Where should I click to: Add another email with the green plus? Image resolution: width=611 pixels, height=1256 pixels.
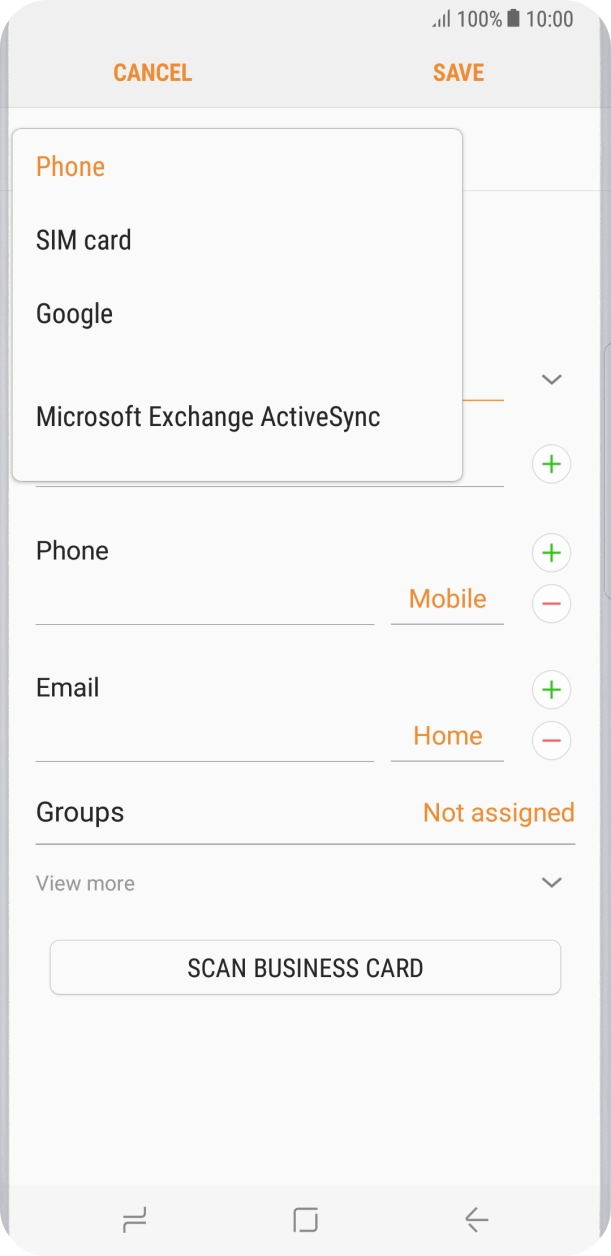(x=551, y=690)
